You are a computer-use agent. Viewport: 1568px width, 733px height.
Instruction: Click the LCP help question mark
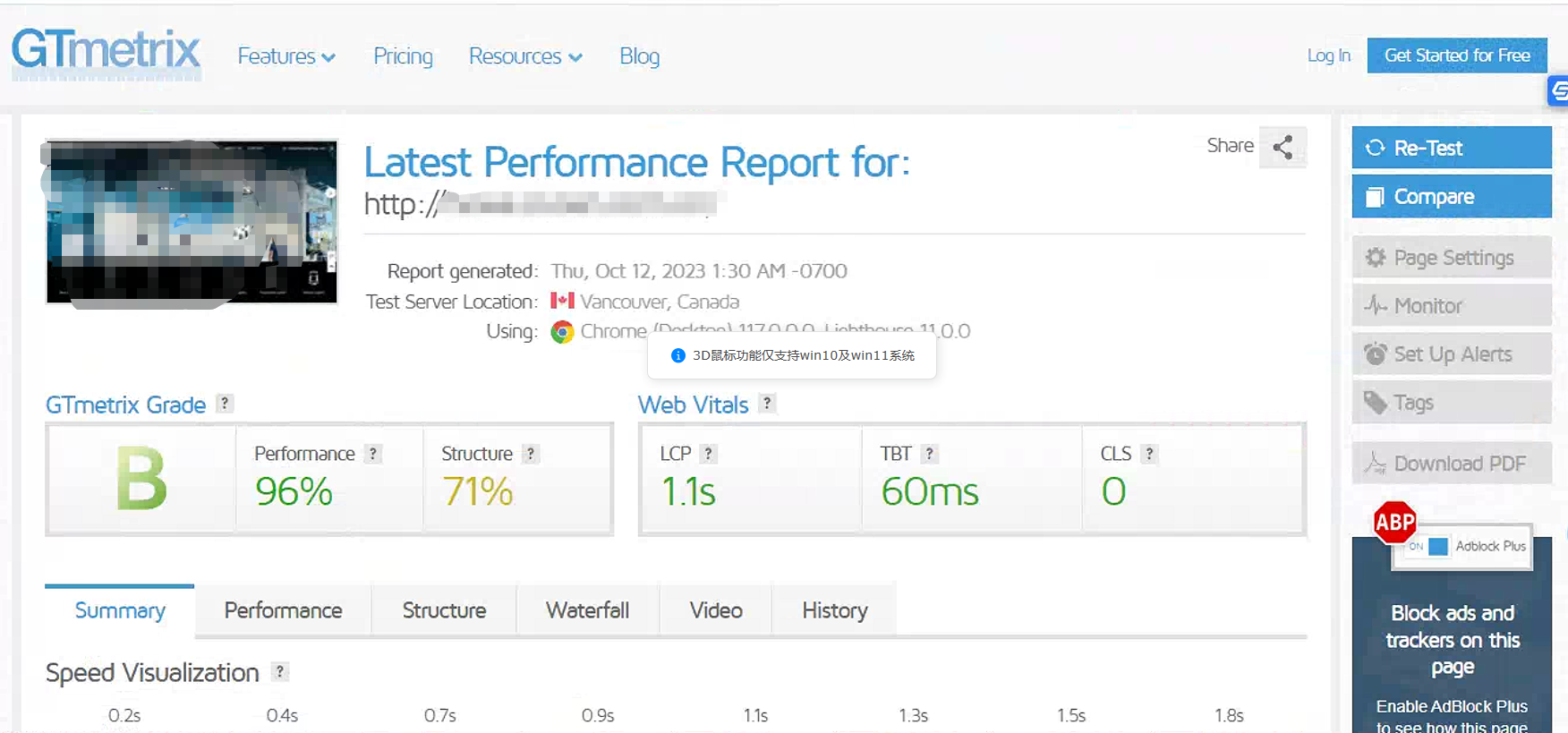[708, 454]
